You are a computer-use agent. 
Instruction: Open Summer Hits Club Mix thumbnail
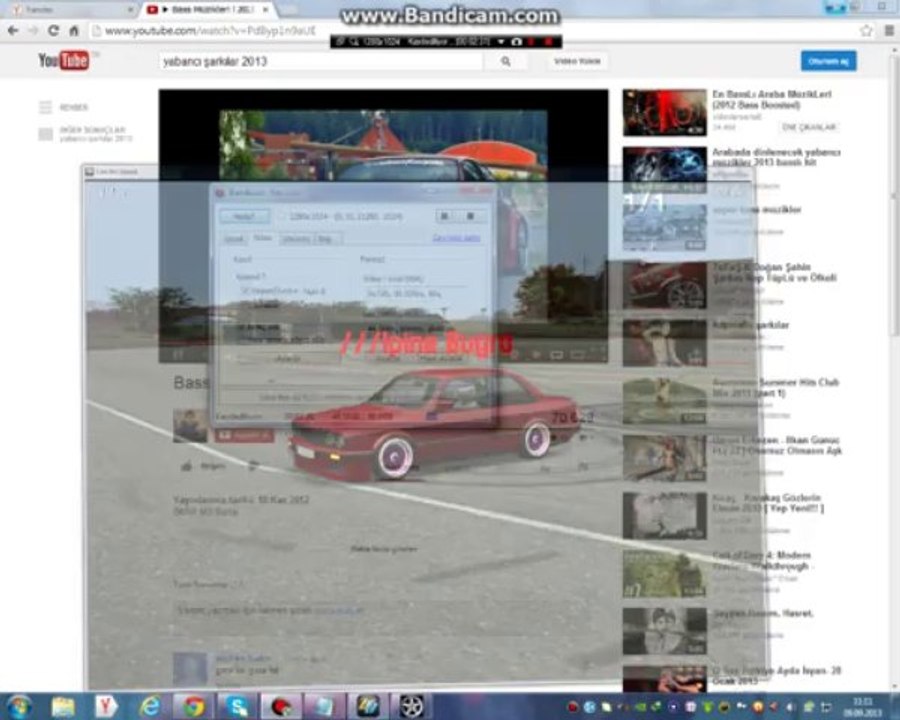pyautogui.click(x=664, y=401)
